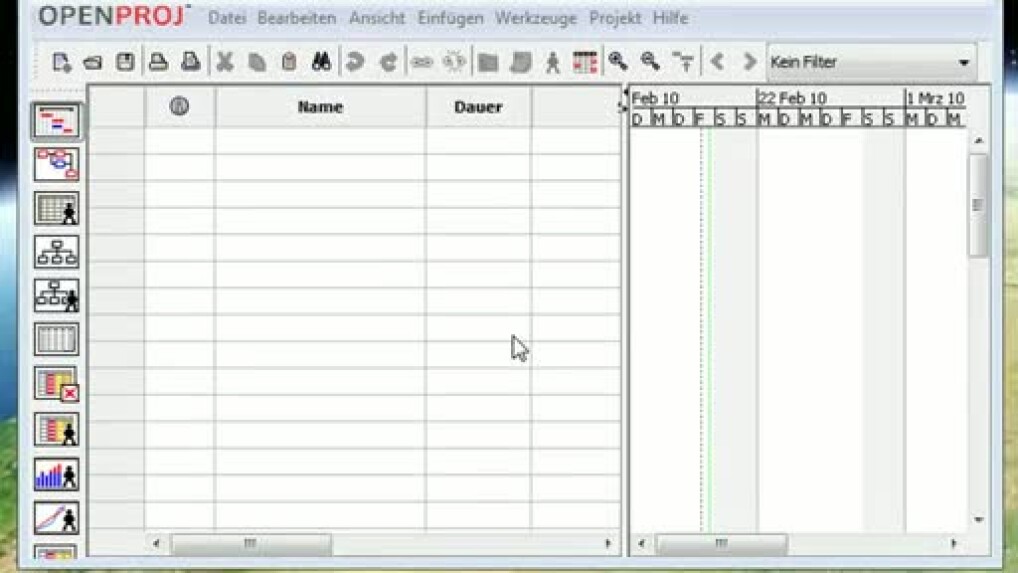Screen dimensions: 1018x573
Task: Open the Resources view in sidebar
Action: [x=56, y=208]
